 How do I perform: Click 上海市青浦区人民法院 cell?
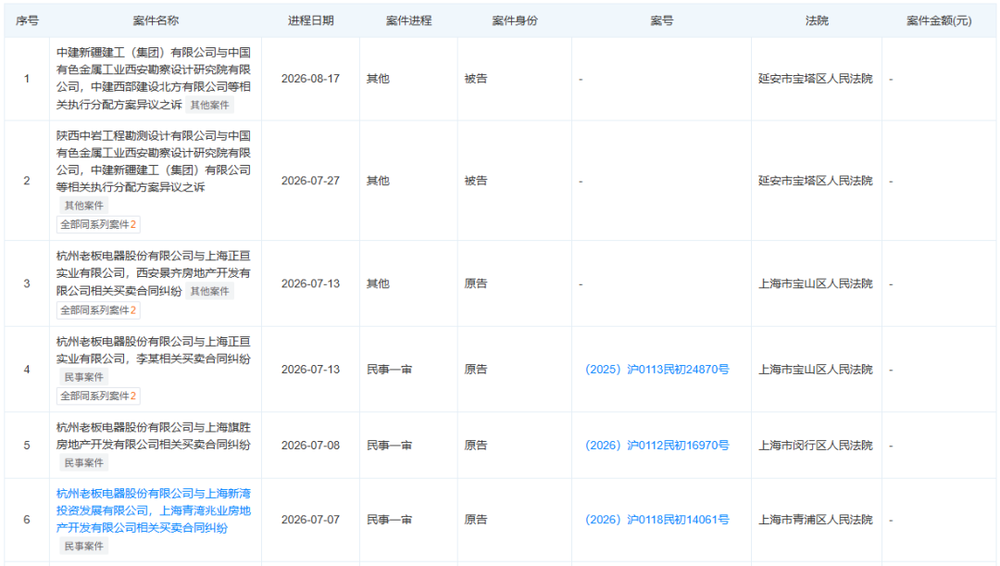pyautogui.click(x=815, y=519)
